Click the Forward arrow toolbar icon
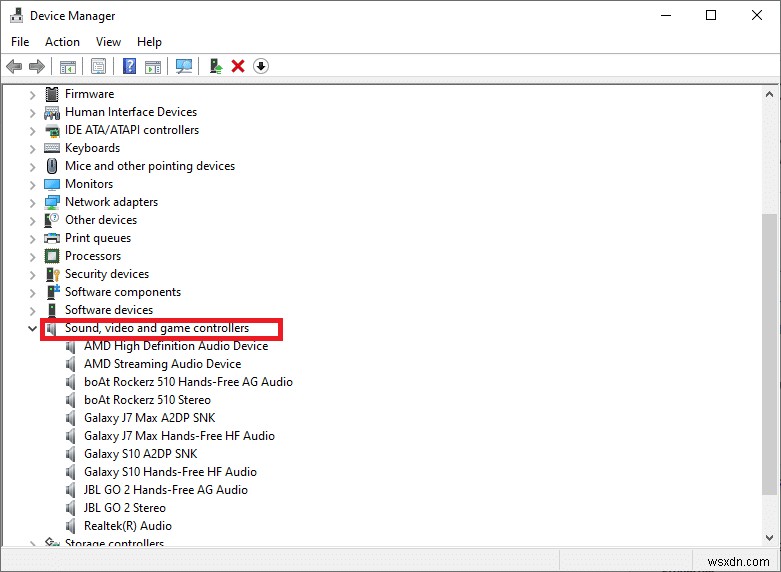 pos(37,66)
